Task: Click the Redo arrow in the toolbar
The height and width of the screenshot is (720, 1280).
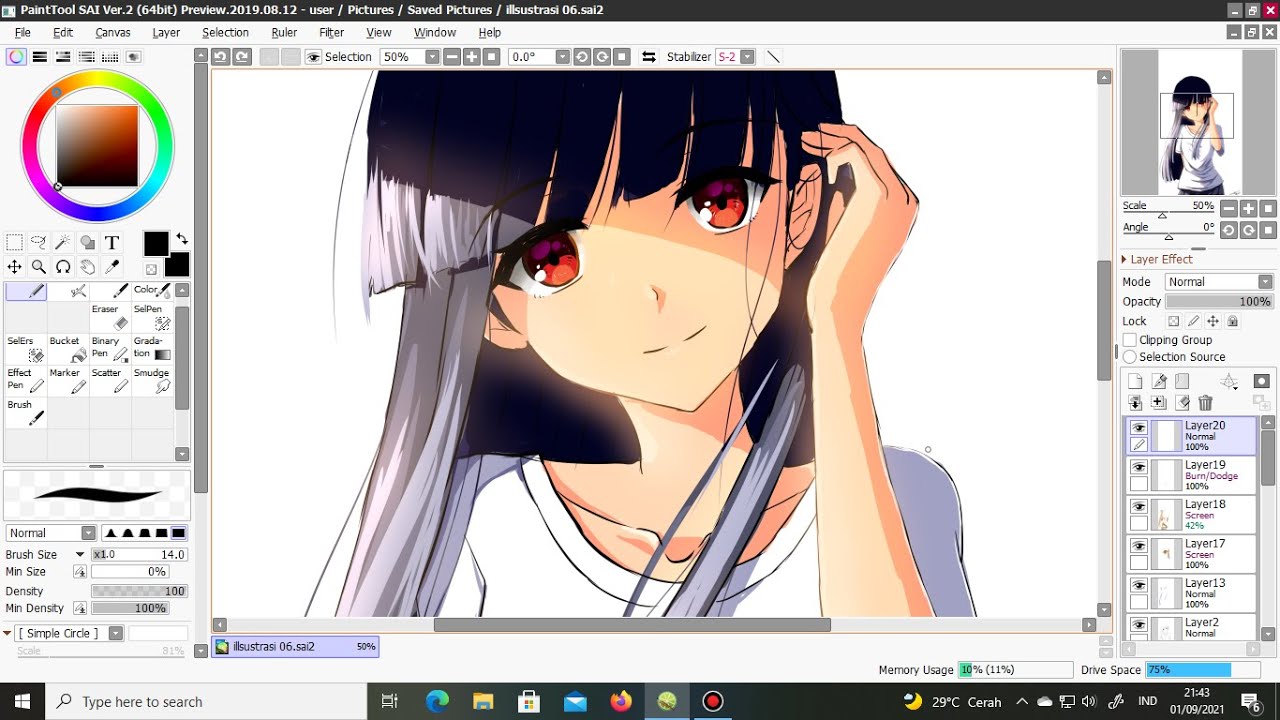Action: coord(242,57)
